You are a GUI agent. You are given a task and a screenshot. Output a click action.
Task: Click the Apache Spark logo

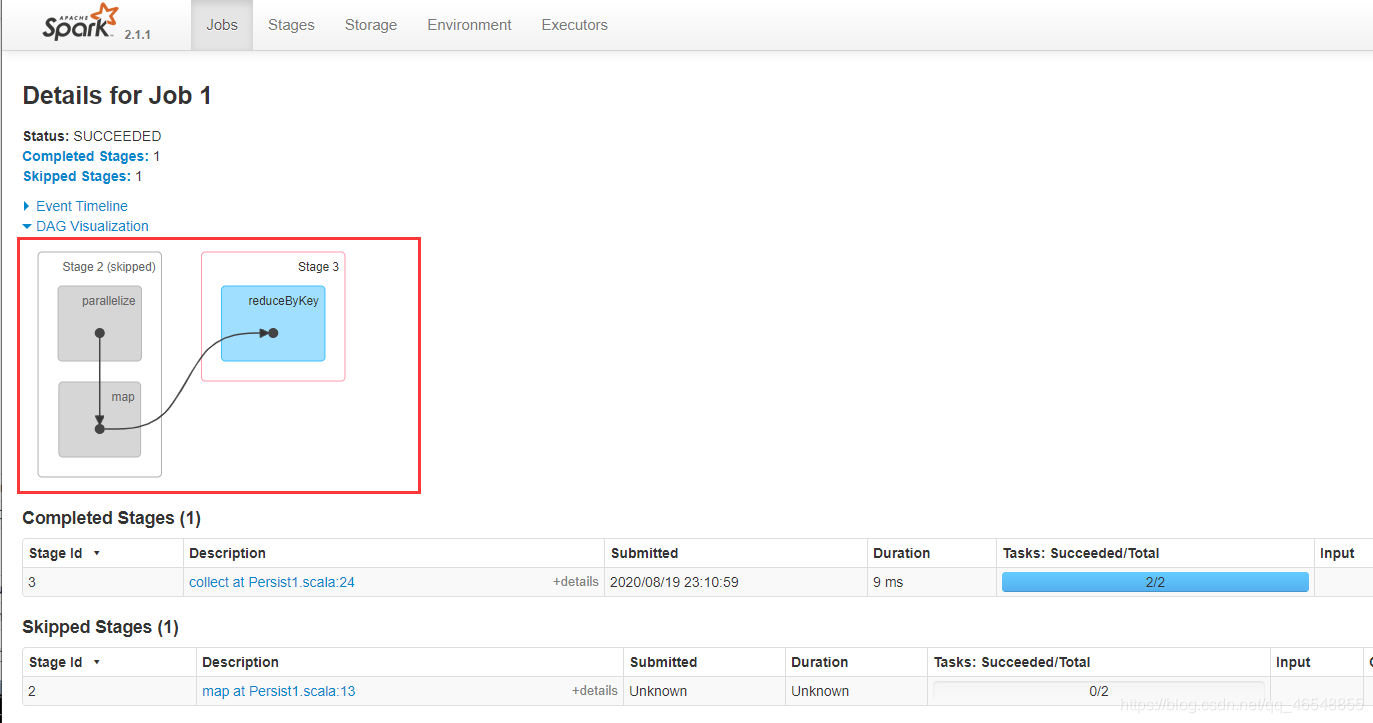(x=80, y=22)
